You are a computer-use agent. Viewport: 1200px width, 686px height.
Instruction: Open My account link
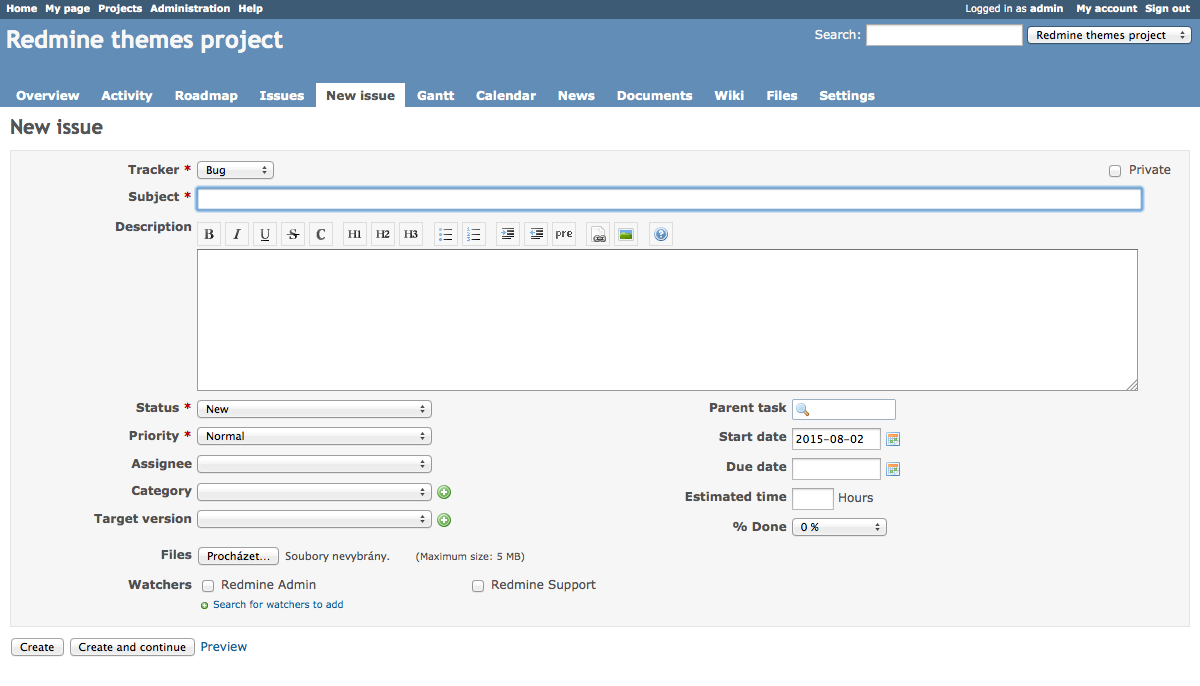1107,8
